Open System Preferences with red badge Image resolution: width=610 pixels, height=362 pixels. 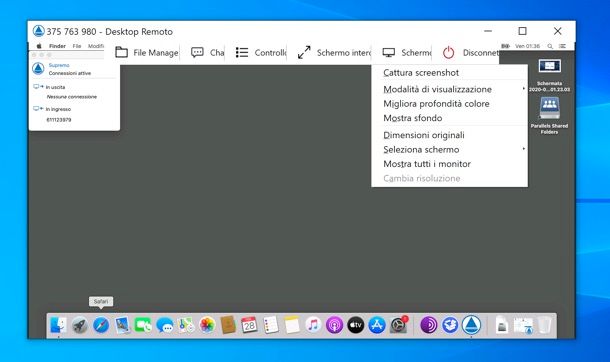pos(398,325)
